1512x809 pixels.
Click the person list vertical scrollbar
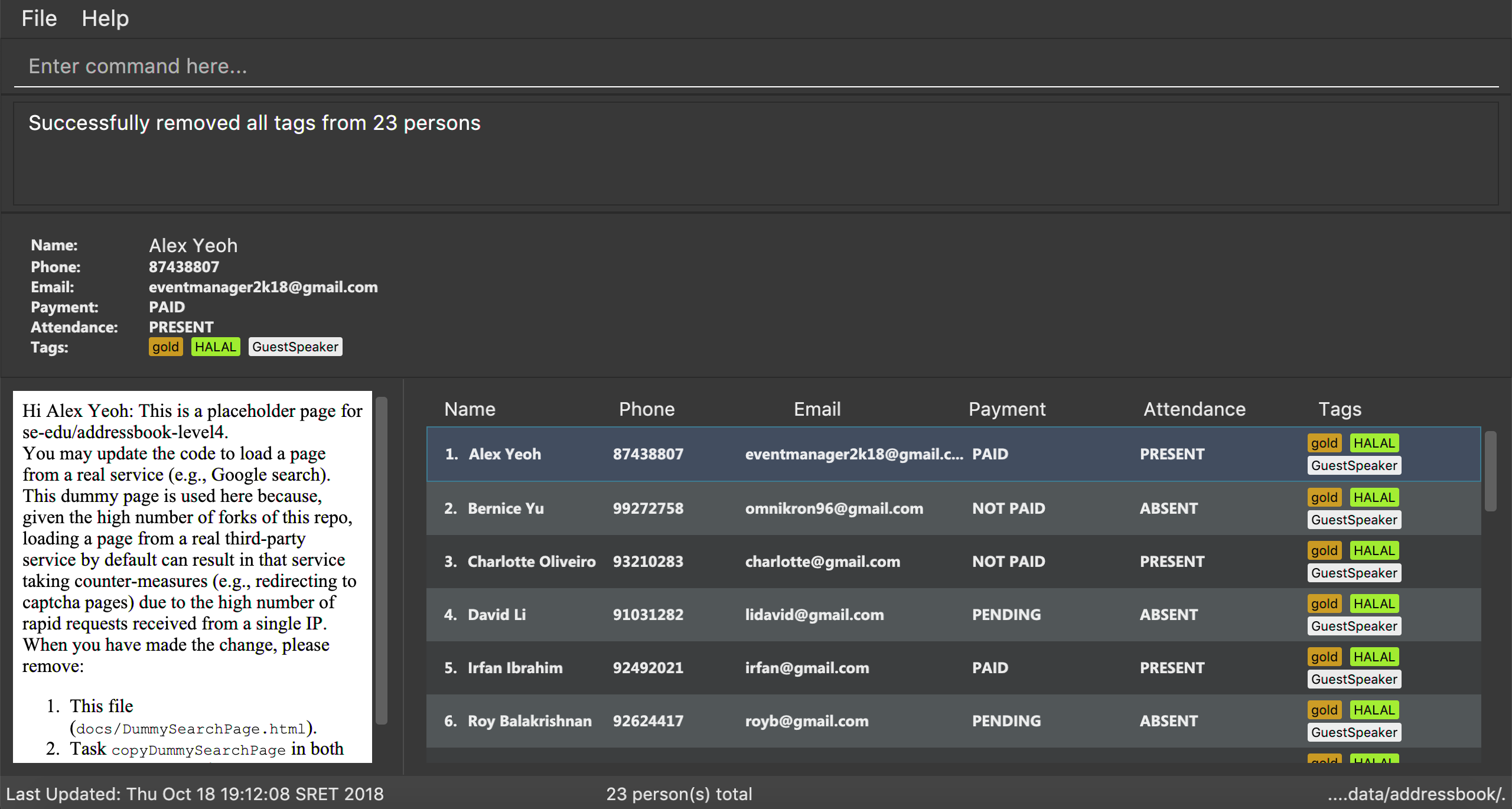pos(1490,471)
